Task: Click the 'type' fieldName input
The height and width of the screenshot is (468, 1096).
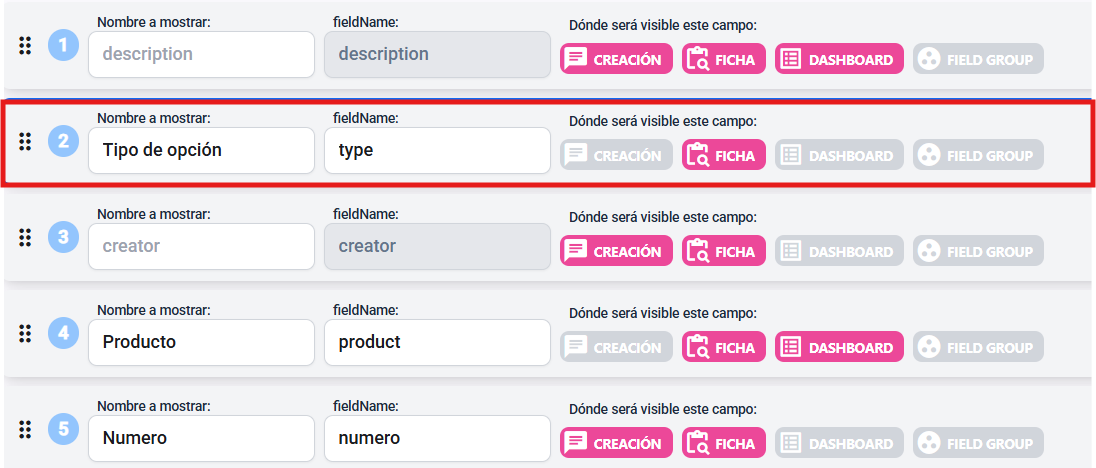Action: click(437, 151)
